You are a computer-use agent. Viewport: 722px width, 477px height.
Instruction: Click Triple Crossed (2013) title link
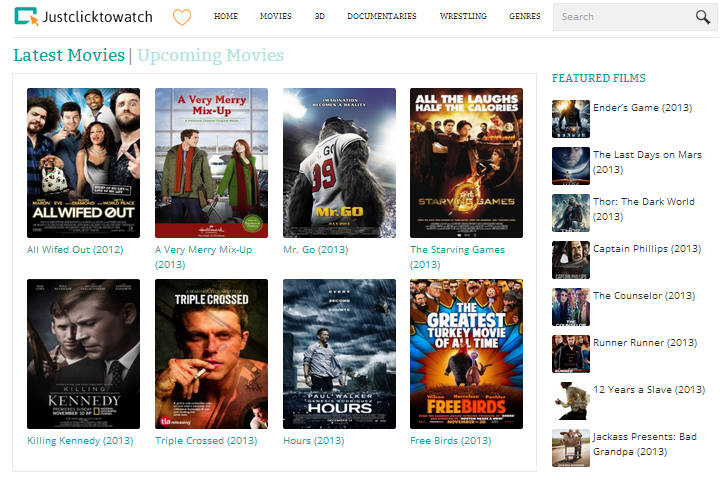click(206, 441)
